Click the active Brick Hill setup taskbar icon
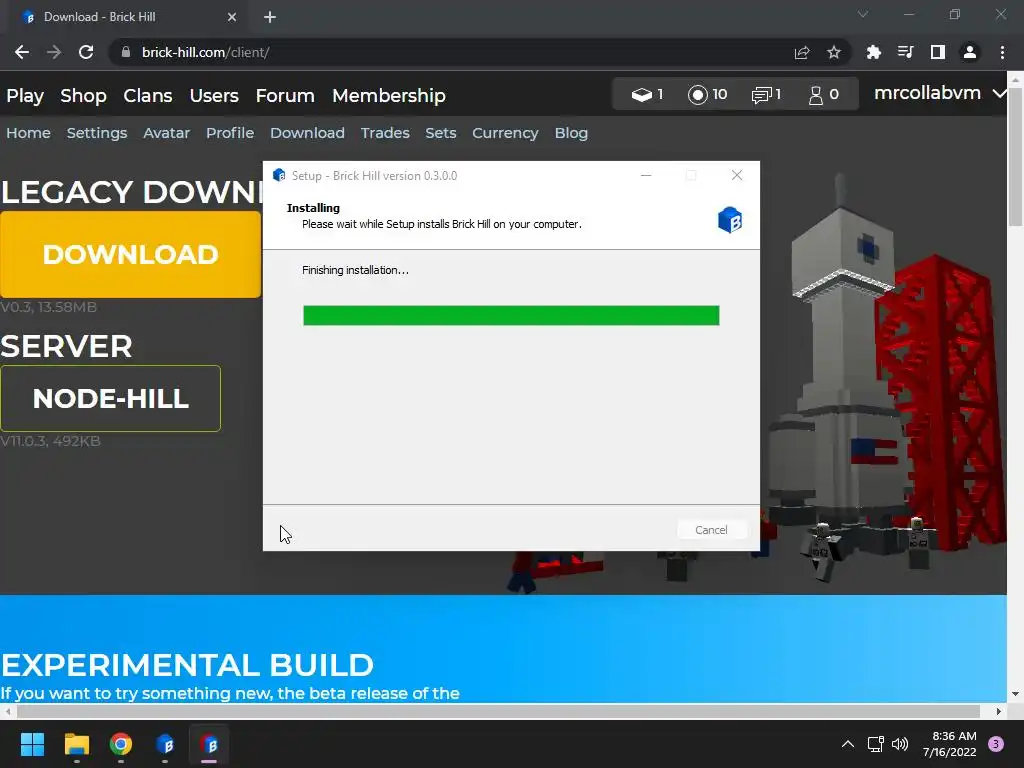1024x768 pixels. pos(209,744)
